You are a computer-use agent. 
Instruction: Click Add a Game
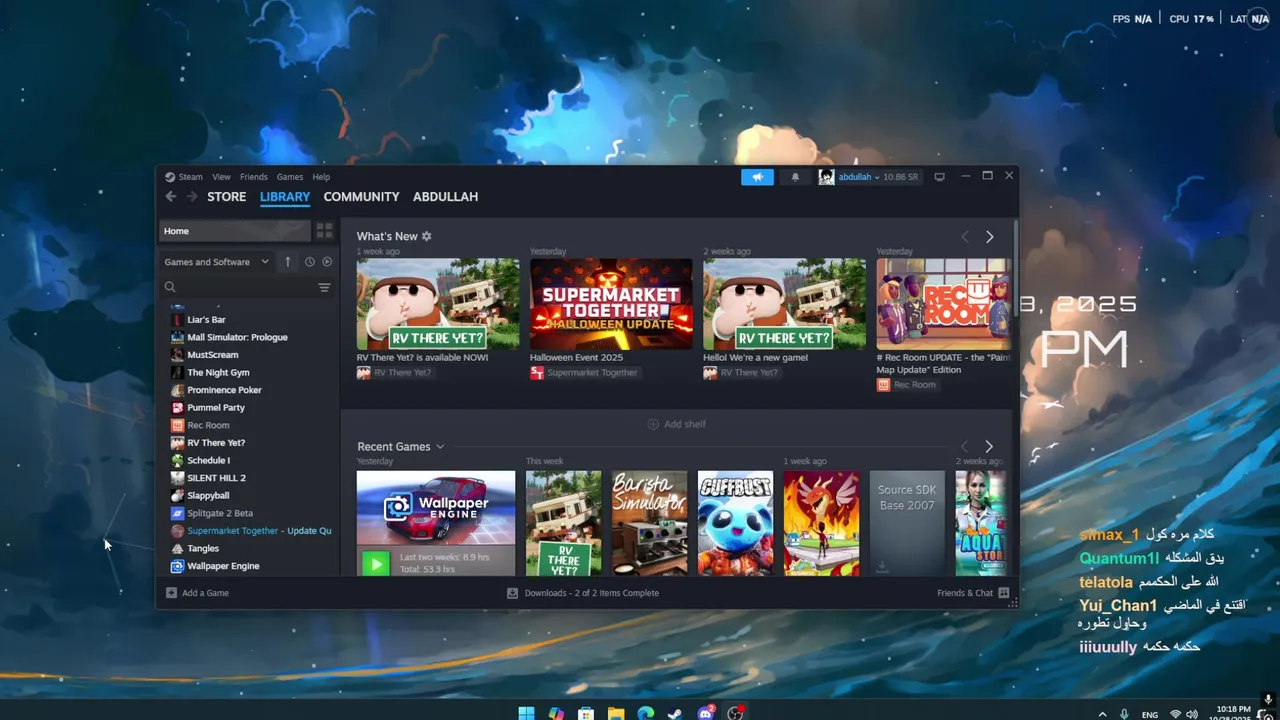pos(197,593)
